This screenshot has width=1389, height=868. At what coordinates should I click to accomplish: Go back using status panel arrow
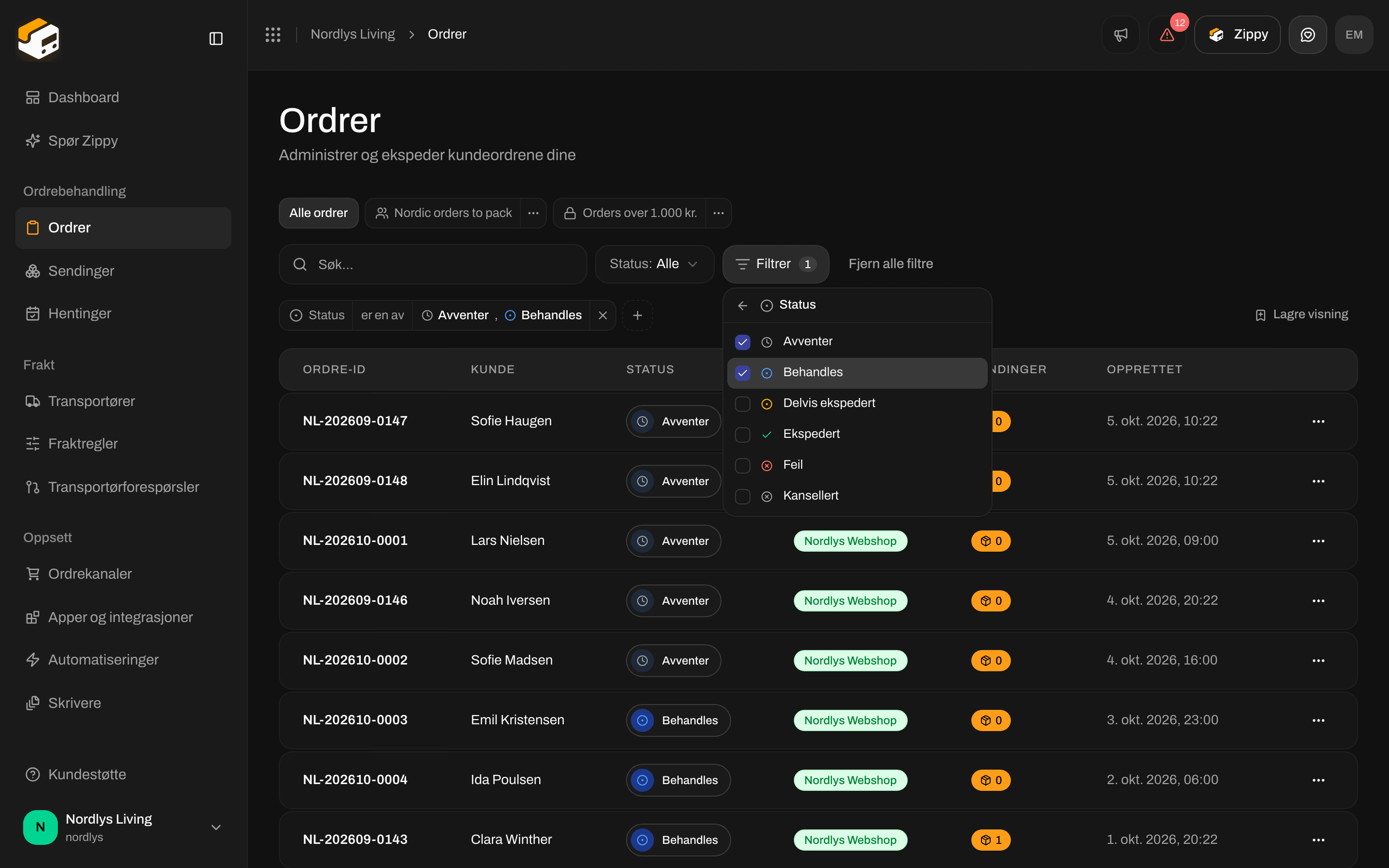[x=743, y=305]
